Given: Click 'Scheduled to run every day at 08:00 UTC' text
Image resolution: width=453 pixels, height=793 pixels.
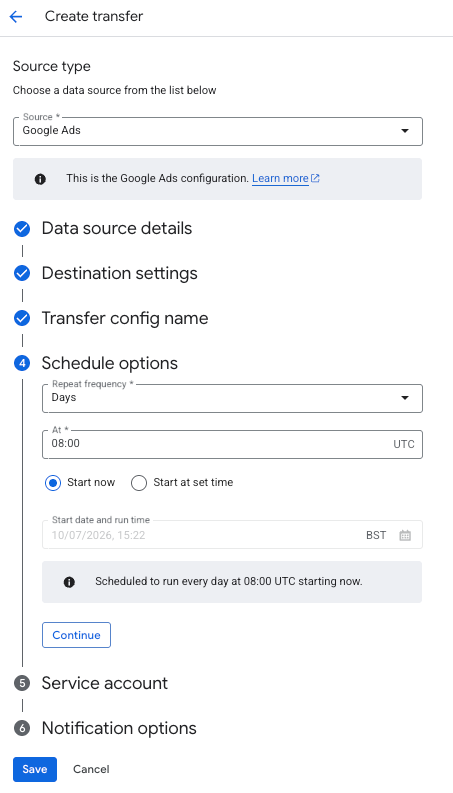Looking at the screenshot, I should [196, 582].
